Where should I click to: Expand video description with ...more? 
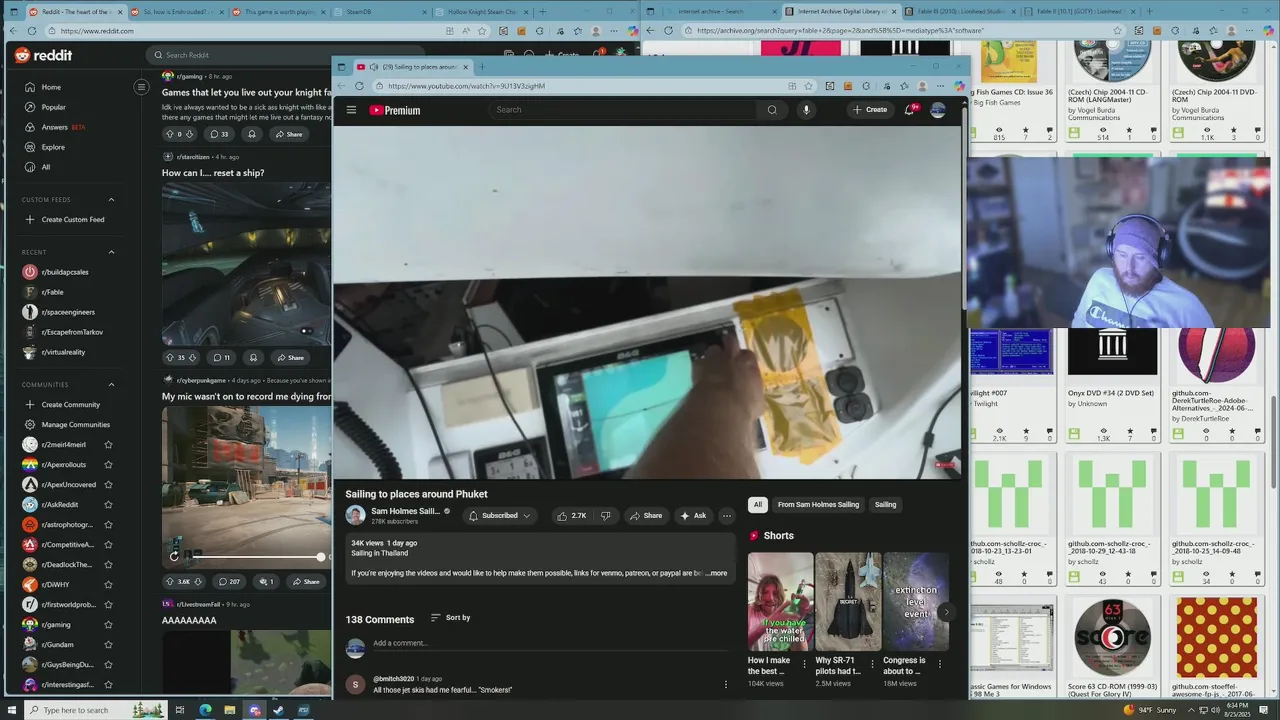pos(716,573)
